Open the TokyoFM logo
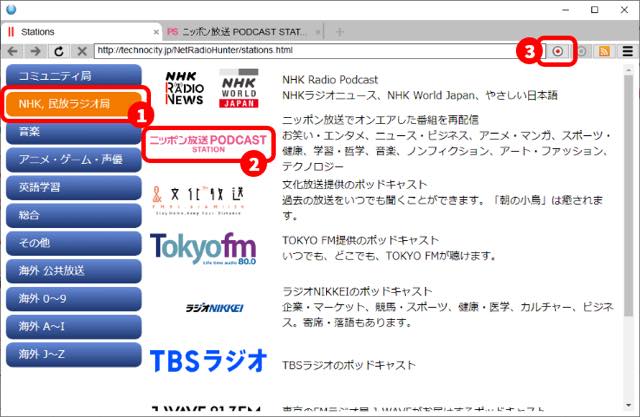This screenshot has height=417, width=640. (x=203, y=248)
